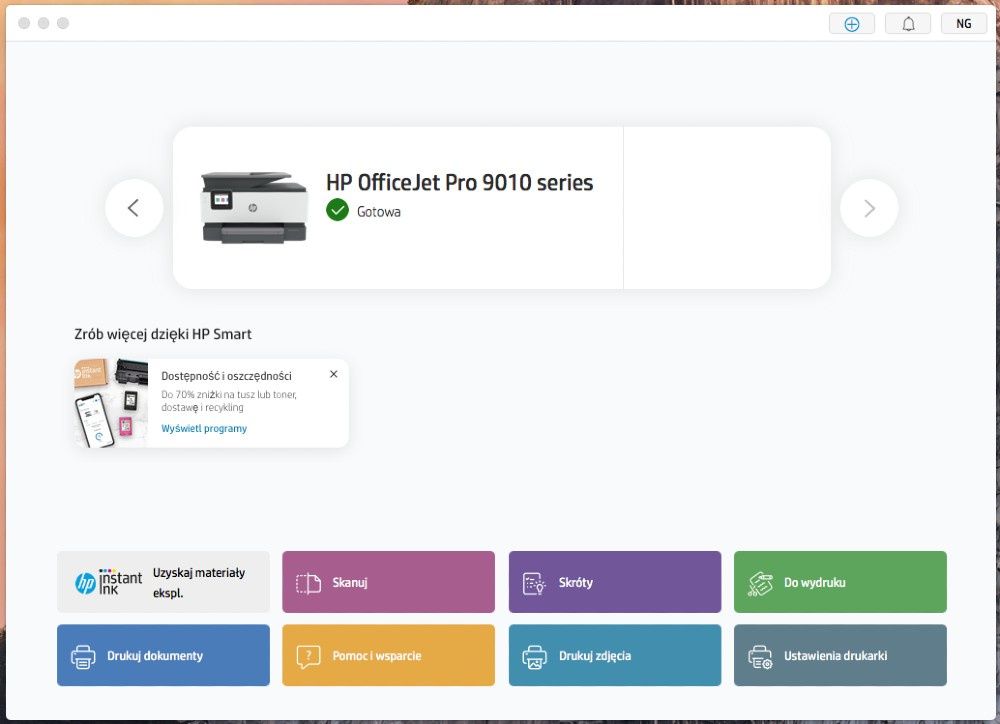Click the printer settings gear icon
The width and height of the screenshot is (1000, 724).
pyautogui.click(x=760, y=656)
